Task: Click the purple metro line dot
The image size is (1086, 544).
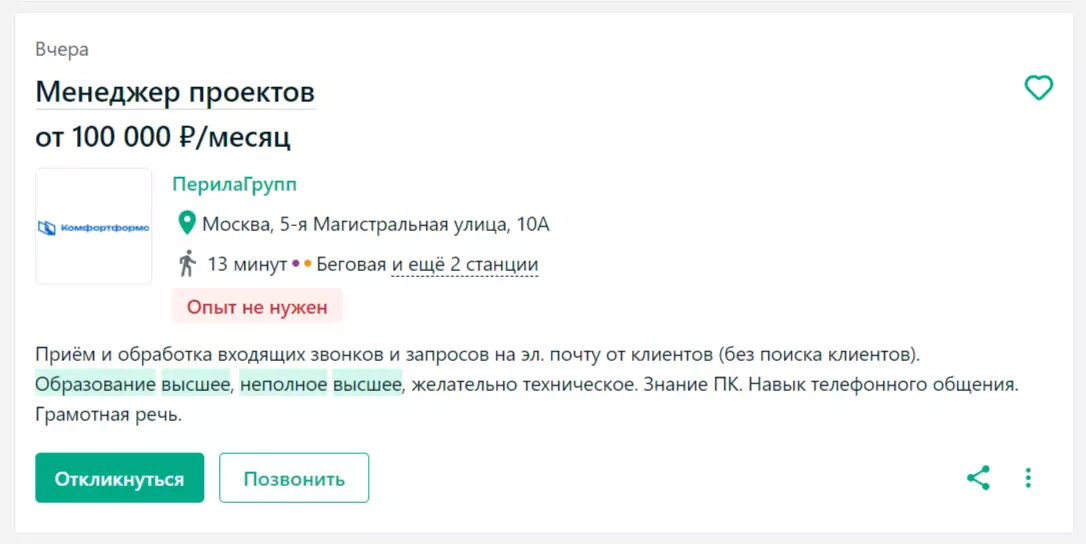Action: pos(296,265)
